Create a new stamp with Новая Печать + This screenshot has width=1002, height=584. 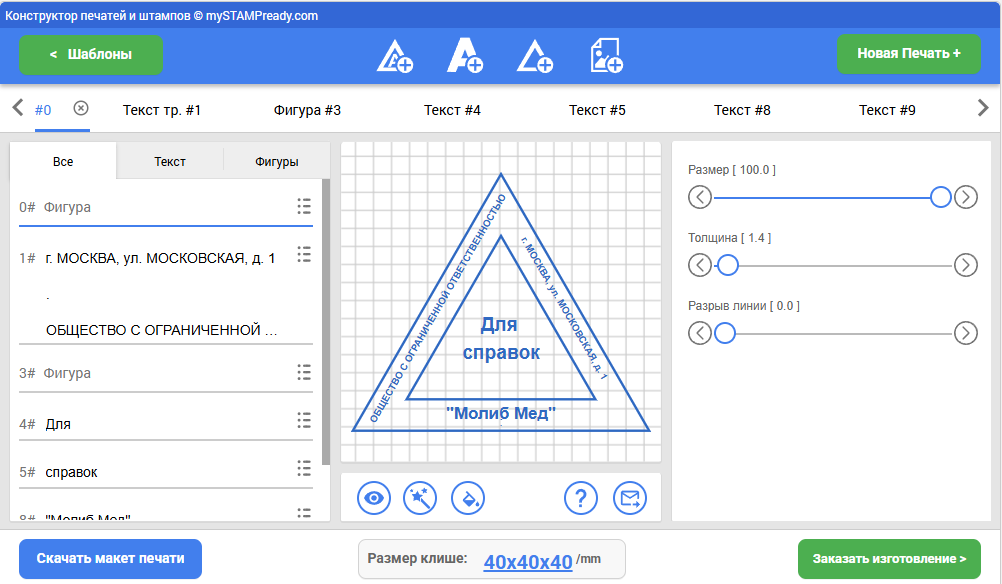pyautogui.click(x=909, y=54)
